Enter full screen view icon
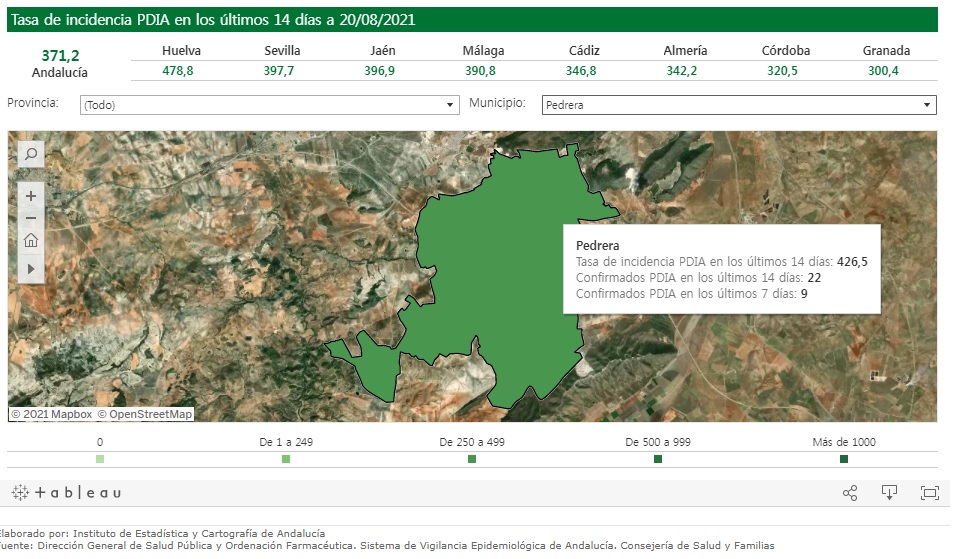The image size is (954, 559). (929, 493)
